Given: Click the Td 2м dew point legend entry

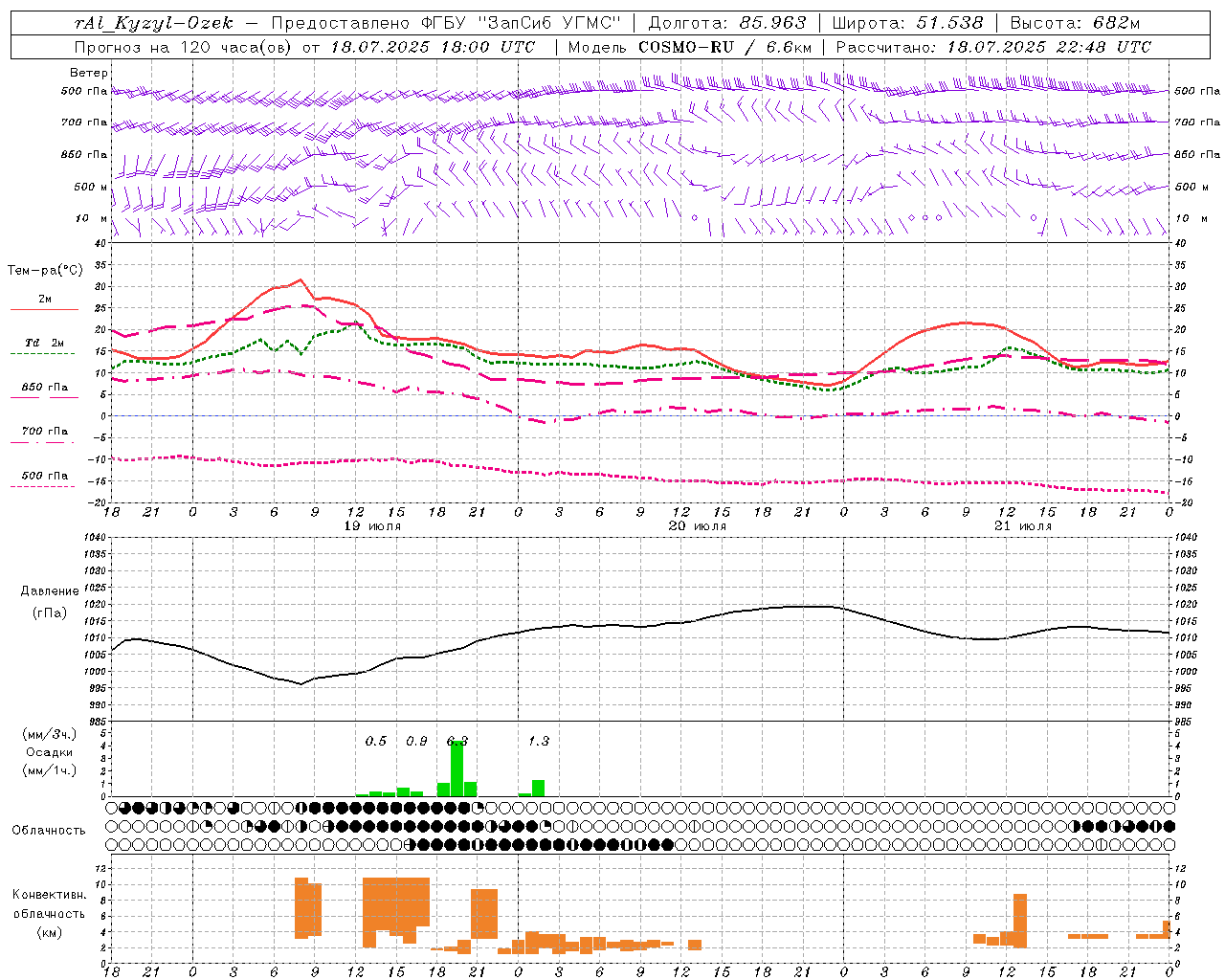Looking at the screenshot, I should click(x=45, y=343).
